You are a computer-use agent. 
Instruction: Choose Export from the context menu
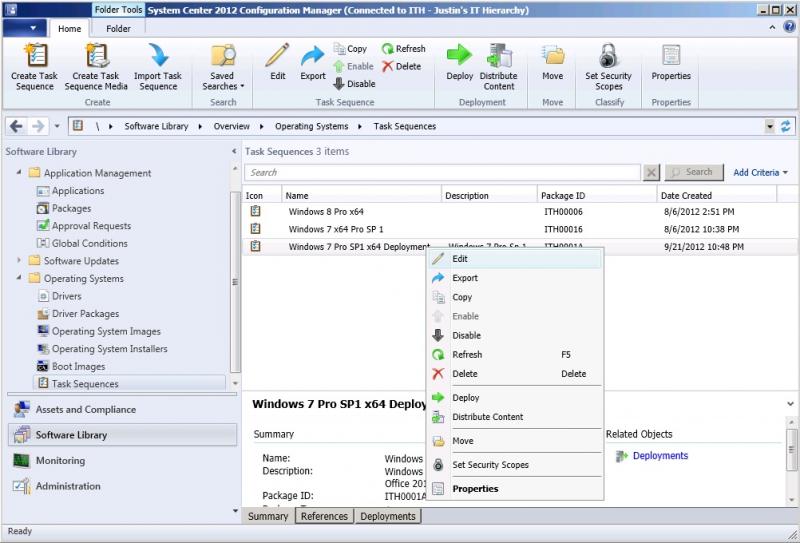(515, 278)
